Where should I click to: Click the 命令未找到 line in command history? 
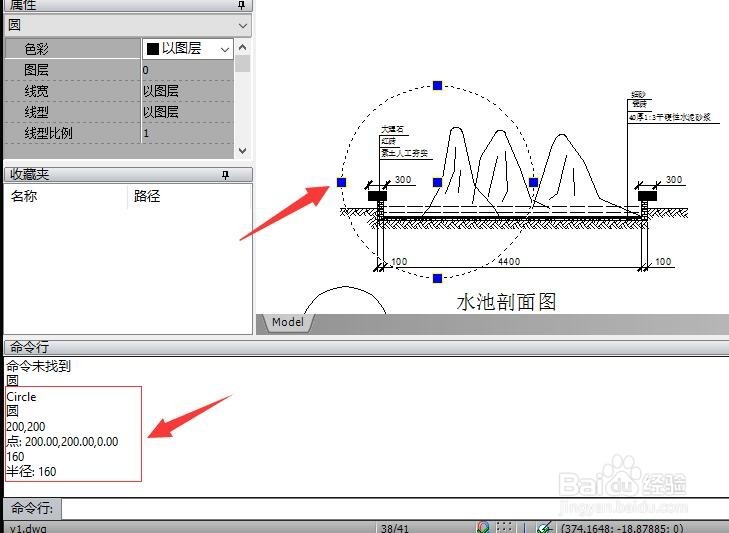click(39, 366)
